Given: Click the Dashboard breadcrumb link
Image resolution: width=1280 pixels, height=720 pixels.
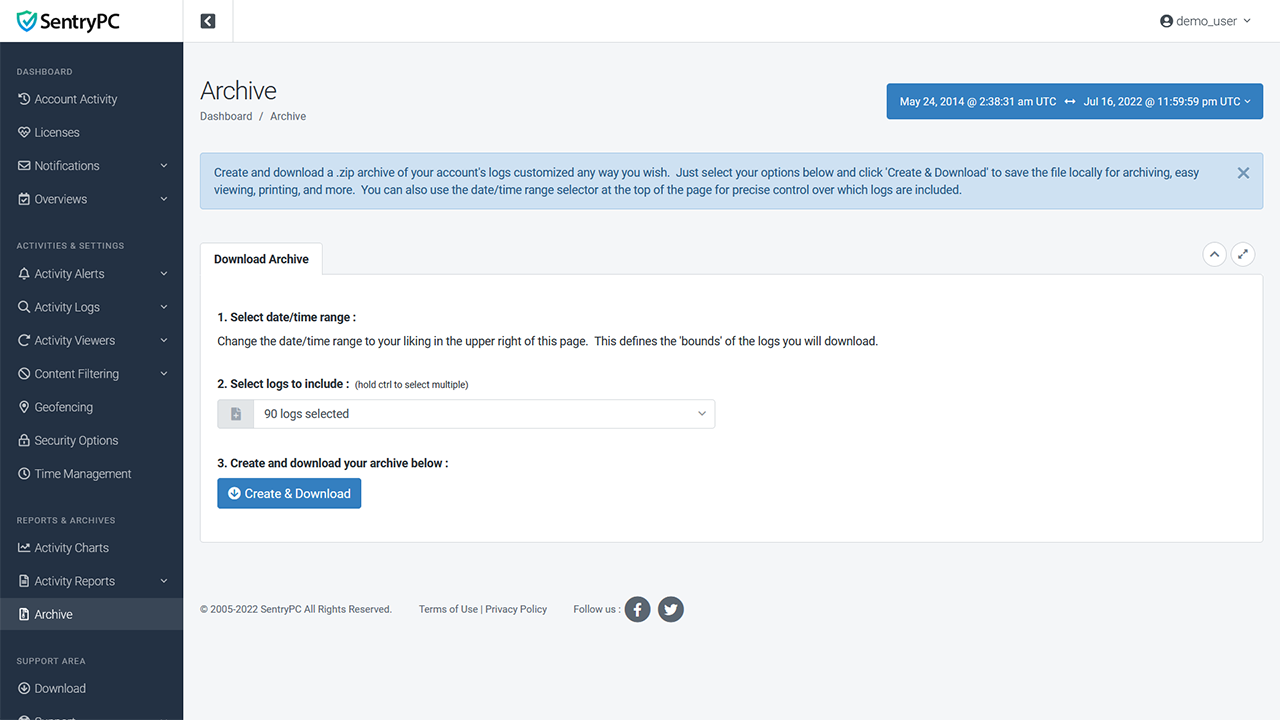Looking at the screenshot, I should (x=226, y=116).
